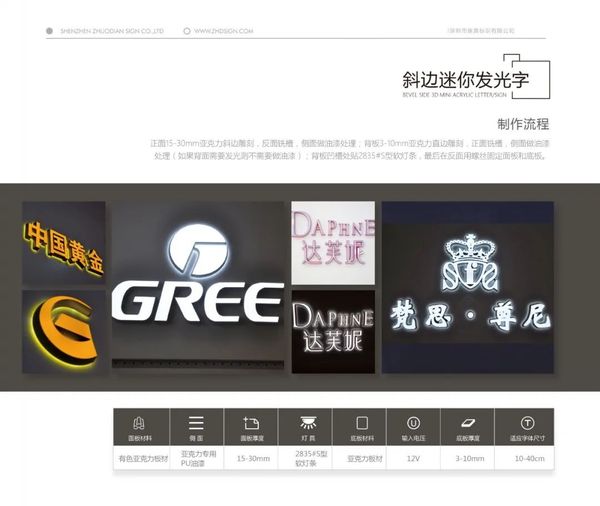
Task: Click the 面板厚度 column header label
Action: click(x=252, y=438)
